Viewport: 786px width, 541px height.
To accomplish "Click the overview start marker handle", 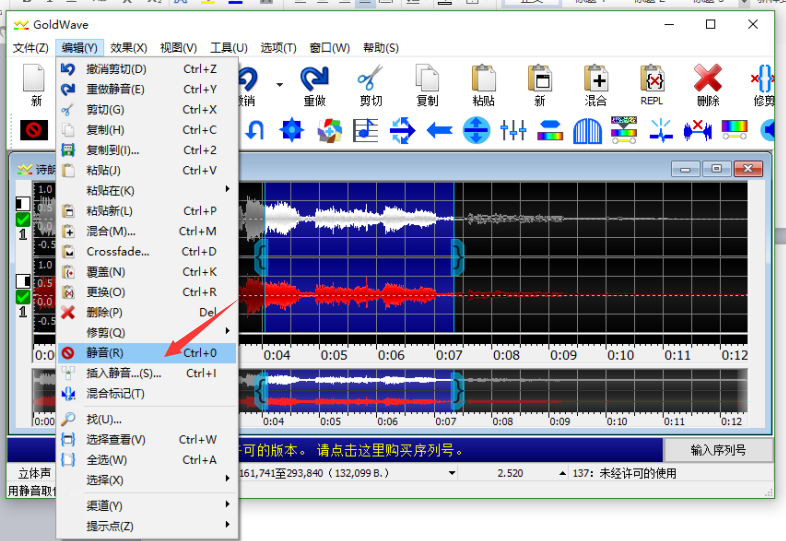I will coord(261,391).
